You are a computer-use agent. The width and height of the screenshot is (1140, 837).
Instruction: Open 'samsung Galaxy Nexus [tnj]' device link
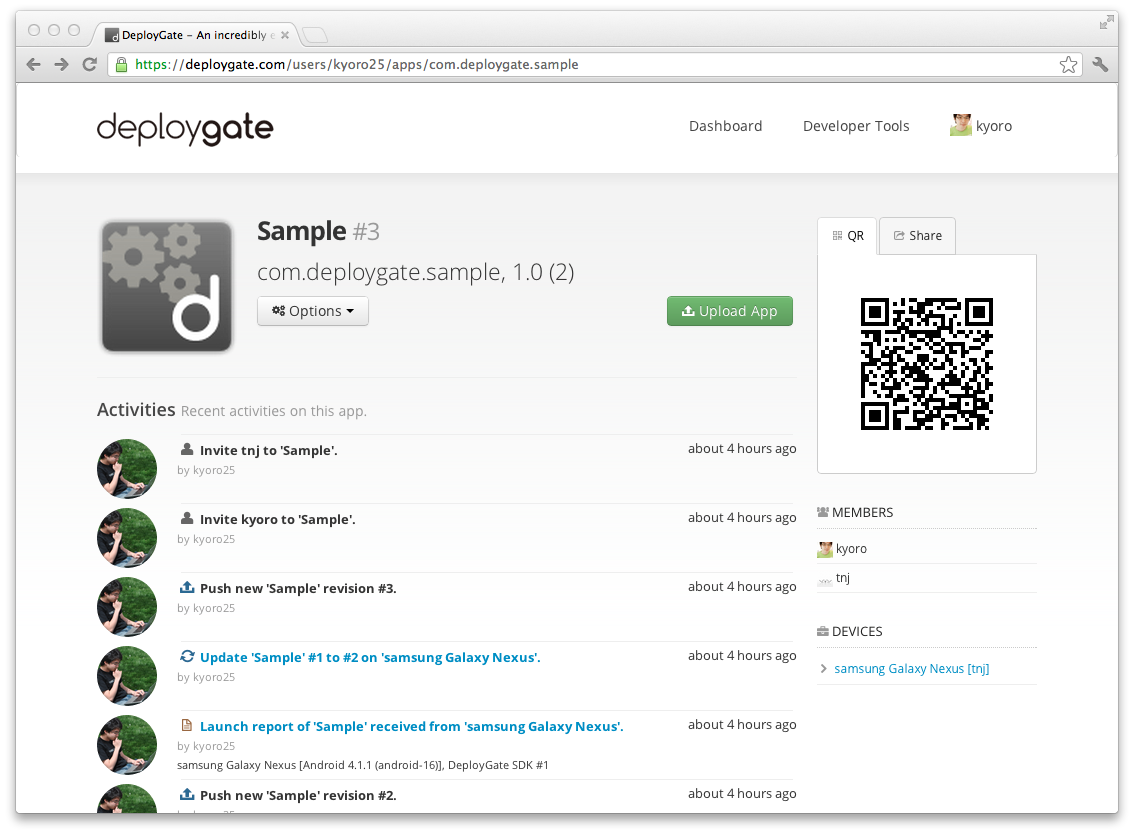(912, 669)
